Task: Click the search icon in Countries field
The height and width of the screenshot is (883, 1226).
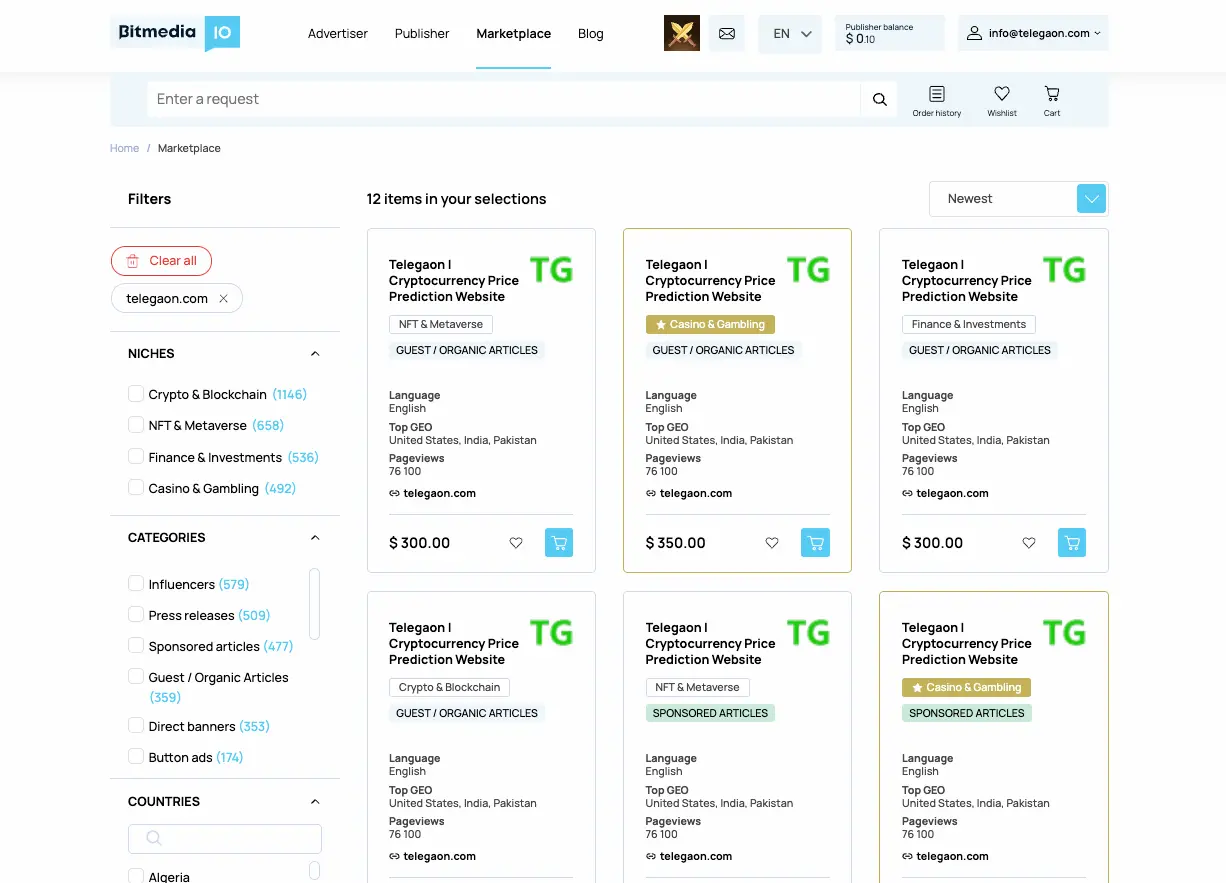Action: (154, 838)
